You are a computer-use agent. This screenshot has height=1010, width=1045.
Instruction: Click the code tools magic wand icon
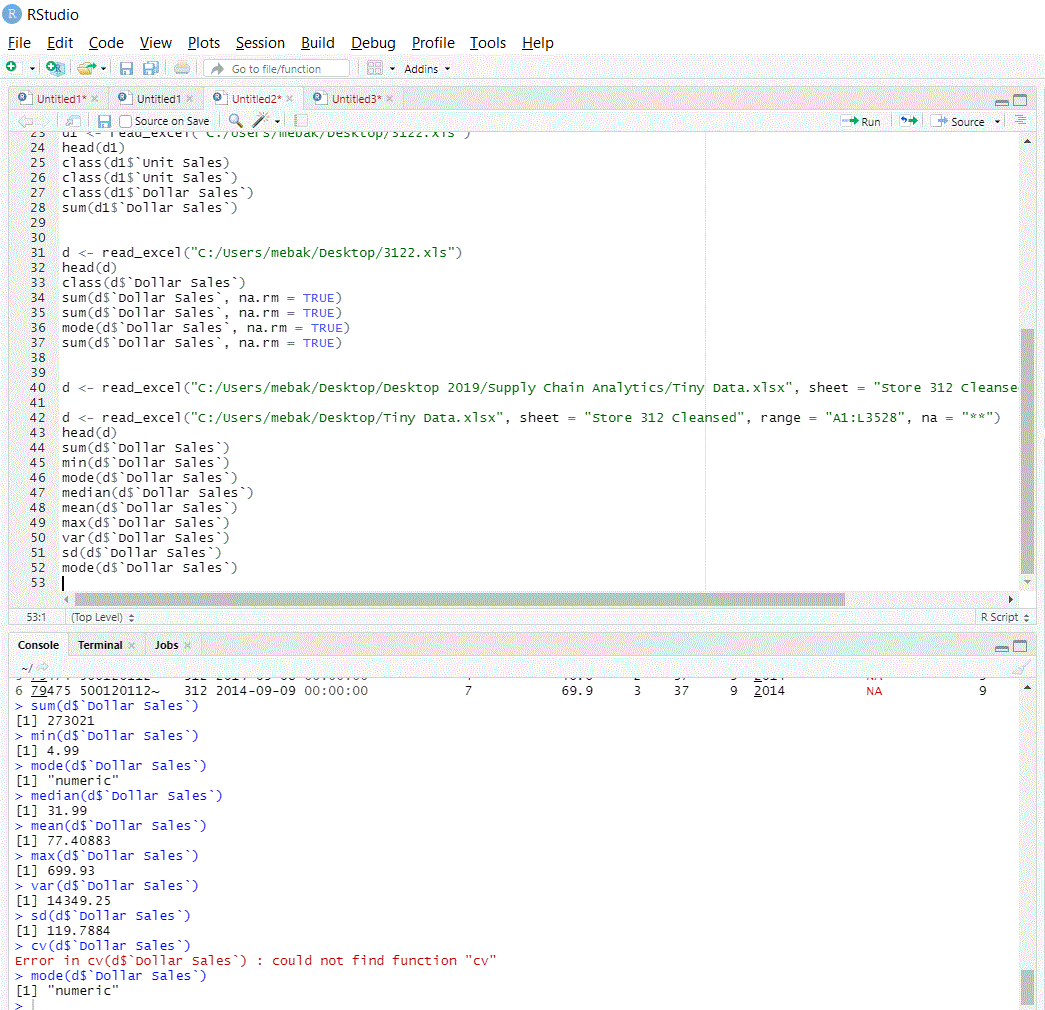click(x=258, y=120)
